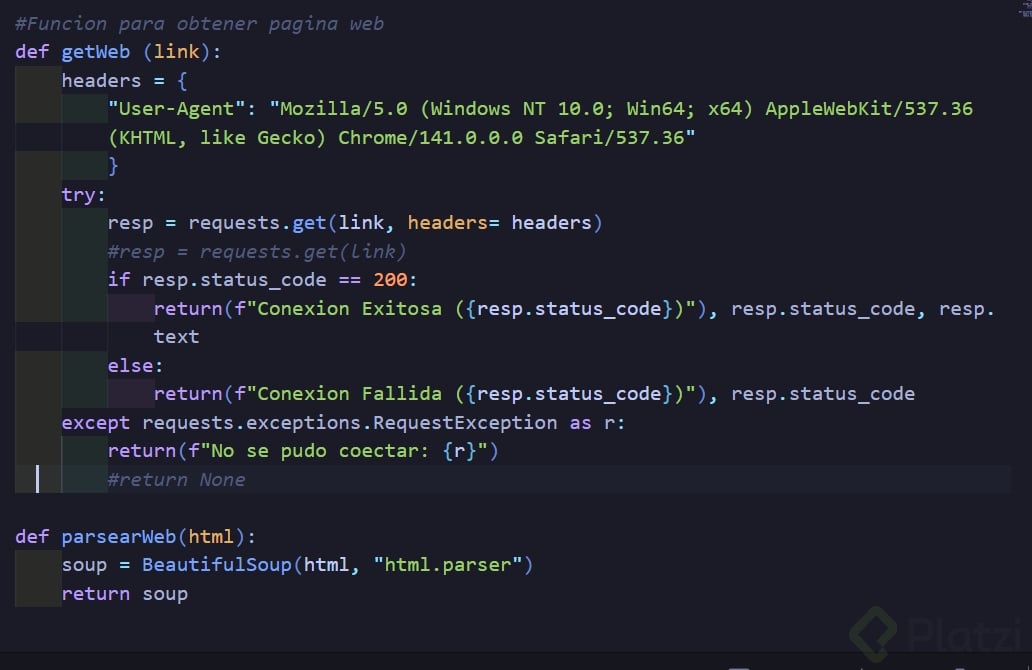Click the wrapped word 'text'
The width and height of the screenshot is (1032, 670).
tap(176, 337)
